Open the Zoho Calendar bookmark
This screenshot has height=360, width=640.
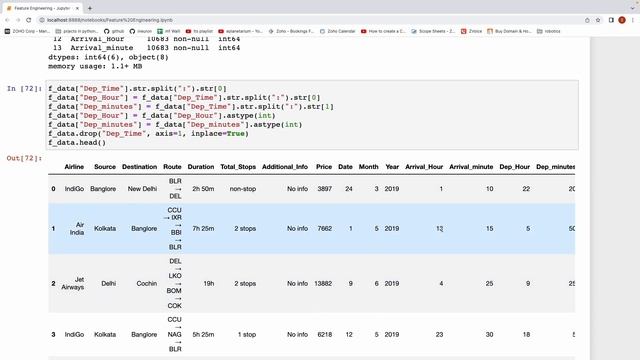coord(338,31)
